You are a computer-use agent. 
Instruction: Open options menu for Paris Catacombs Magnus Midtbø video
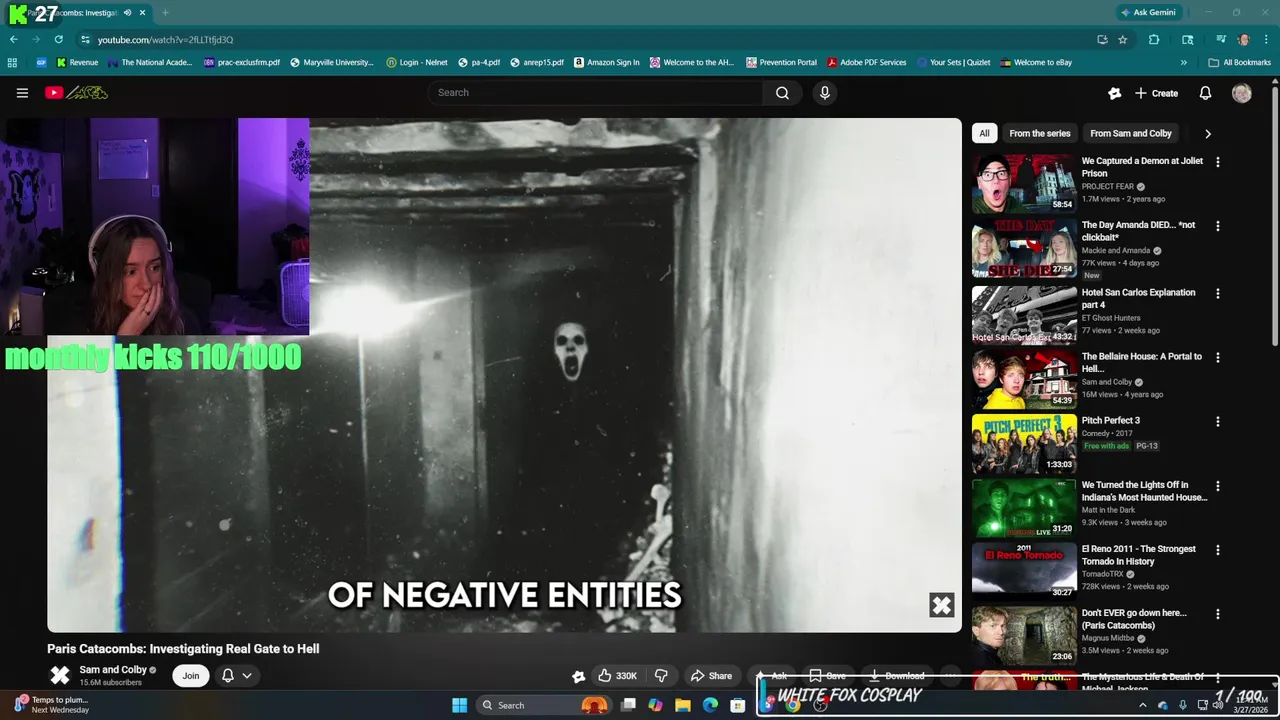tap(1217, 614)
